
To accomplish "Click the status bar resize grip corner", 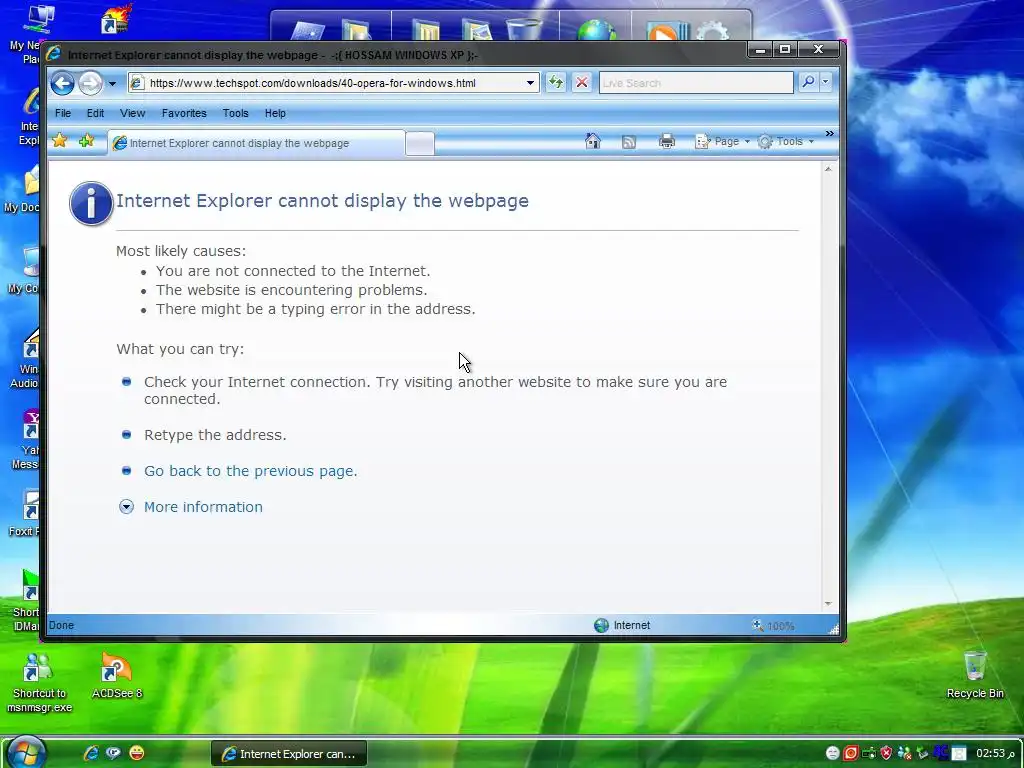I will pyautogui.click(x=833, y=629).
